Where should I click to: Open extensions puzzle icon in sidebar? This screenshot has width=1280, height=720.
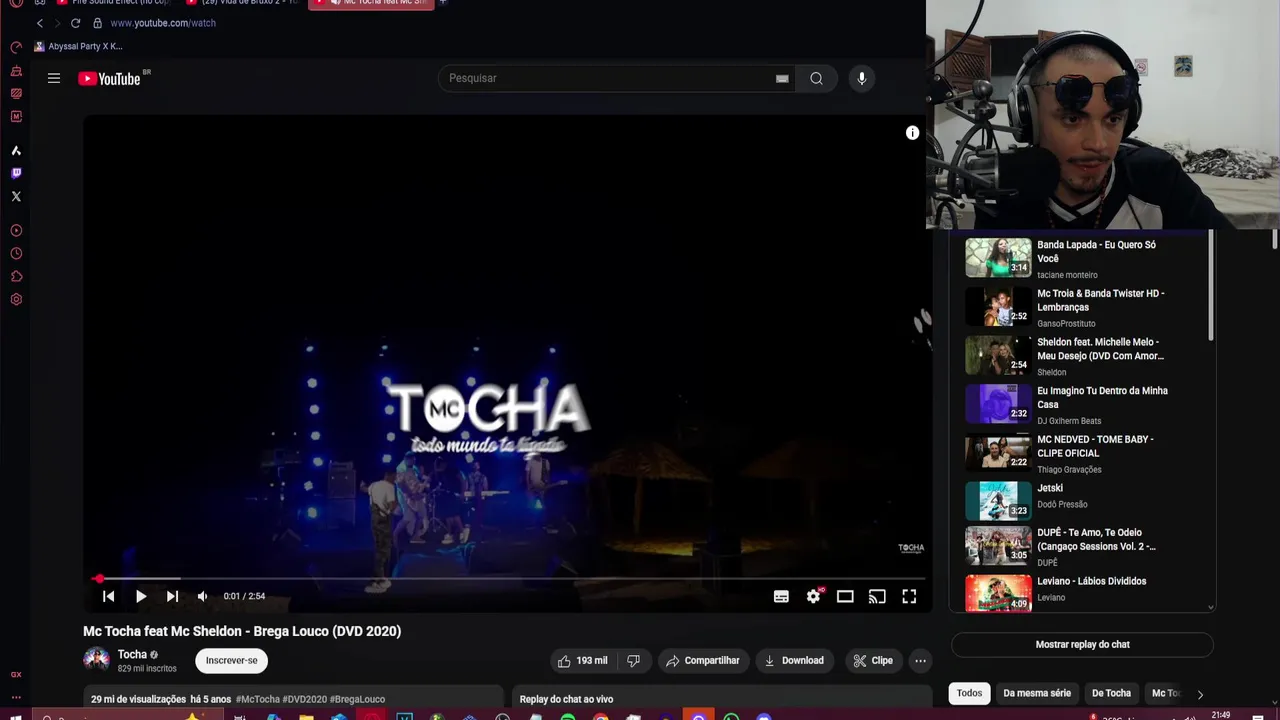[16, 277]
